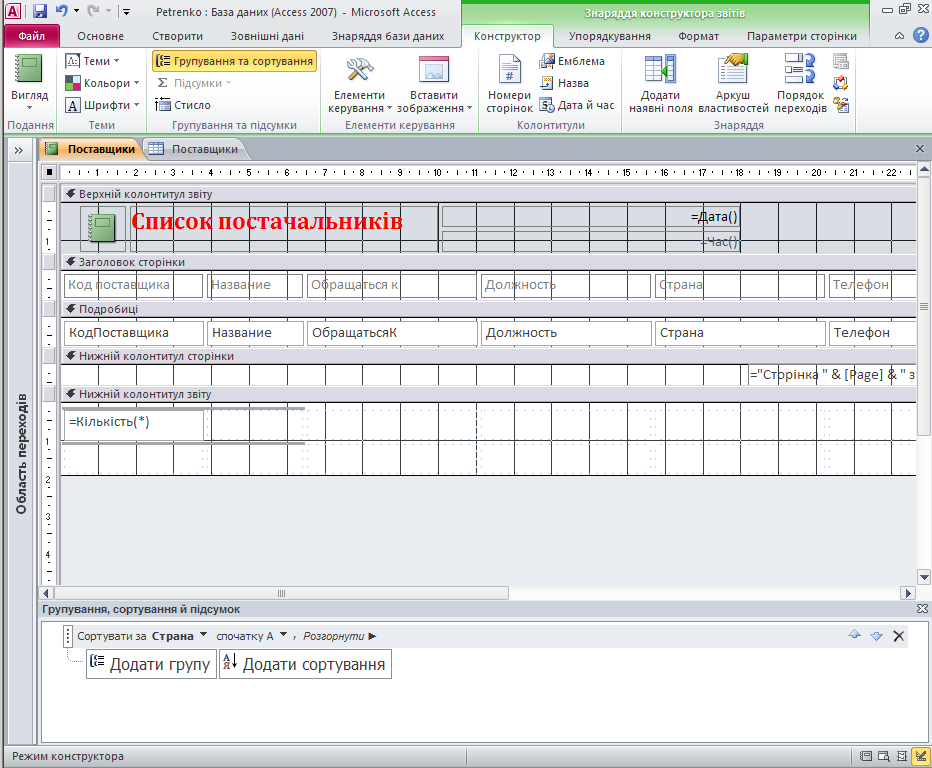
Task: Delete the Страна sort level
Action: click(x=898, y=636)
